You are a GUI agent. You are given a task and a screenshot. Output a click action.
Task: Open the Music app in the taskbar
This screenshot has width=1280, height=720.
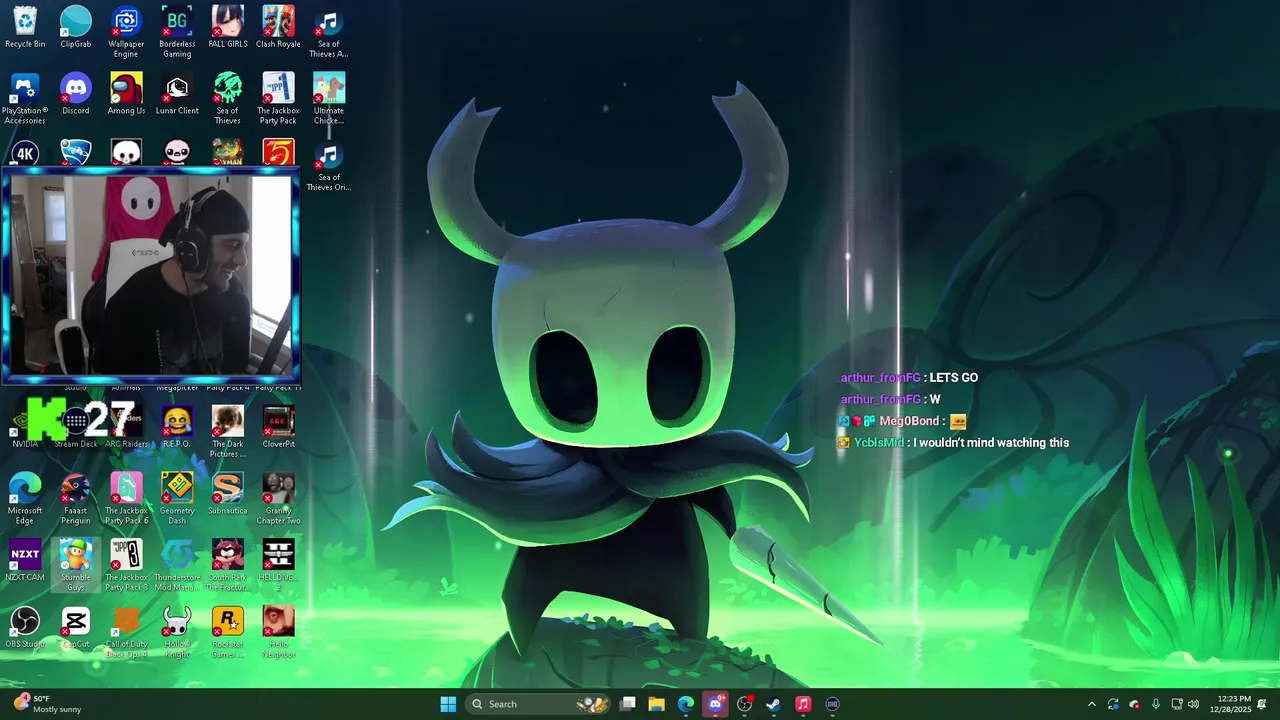coord(803,704)
